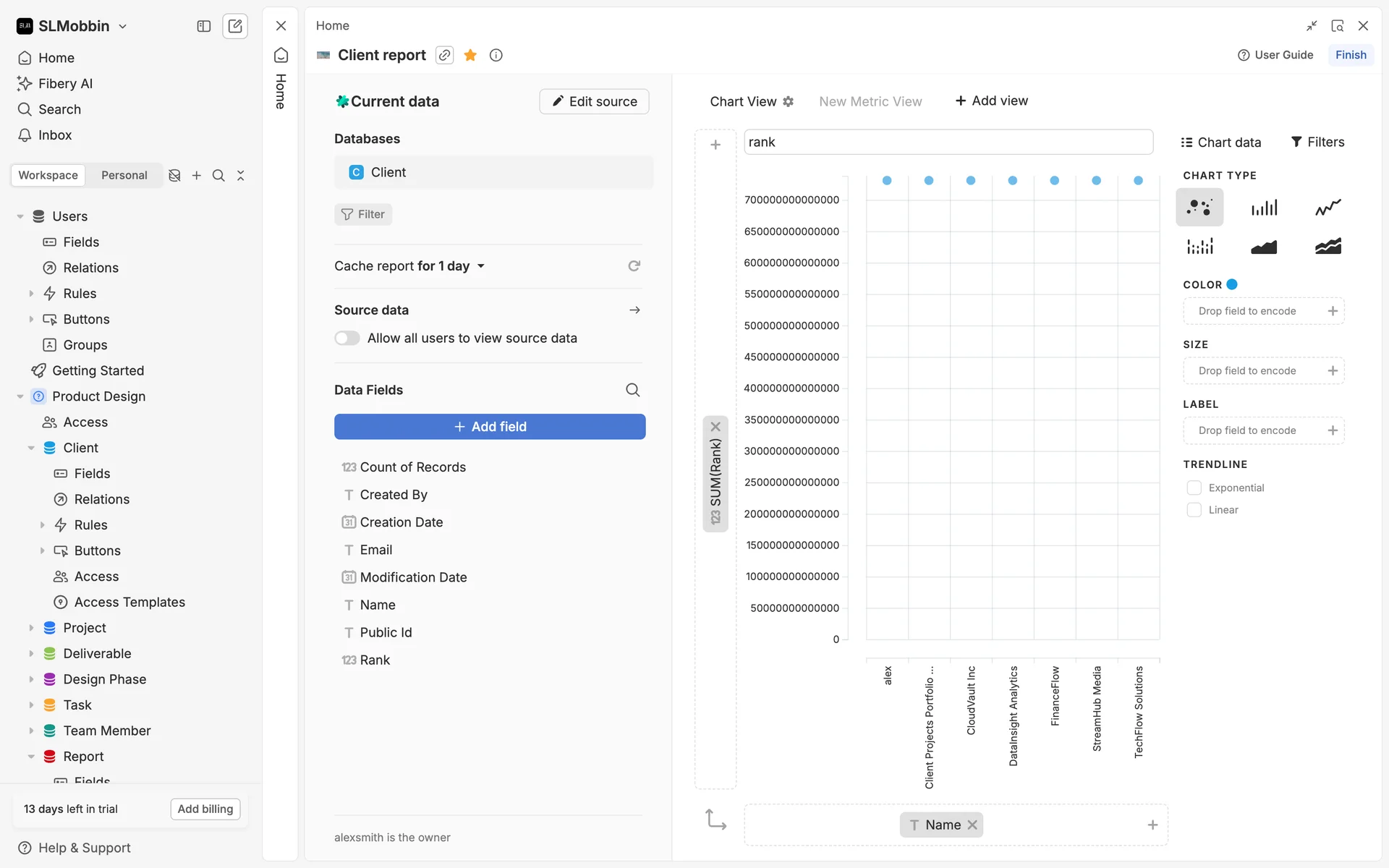Enable the Linear trendline checkbox
The width and height of the screenshot is (1389, 868).
point(1194,510)
